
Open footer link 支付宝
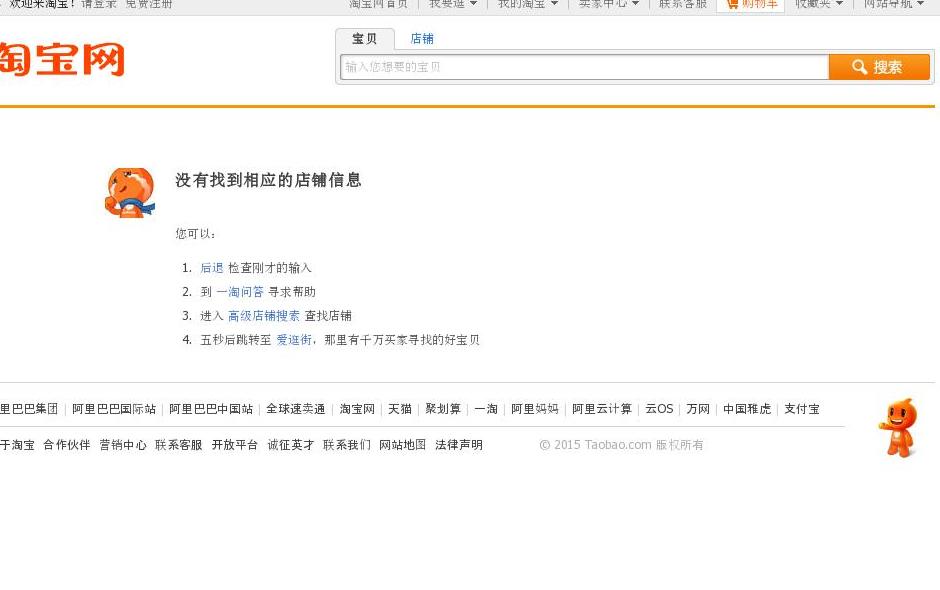tap(802, 409)
